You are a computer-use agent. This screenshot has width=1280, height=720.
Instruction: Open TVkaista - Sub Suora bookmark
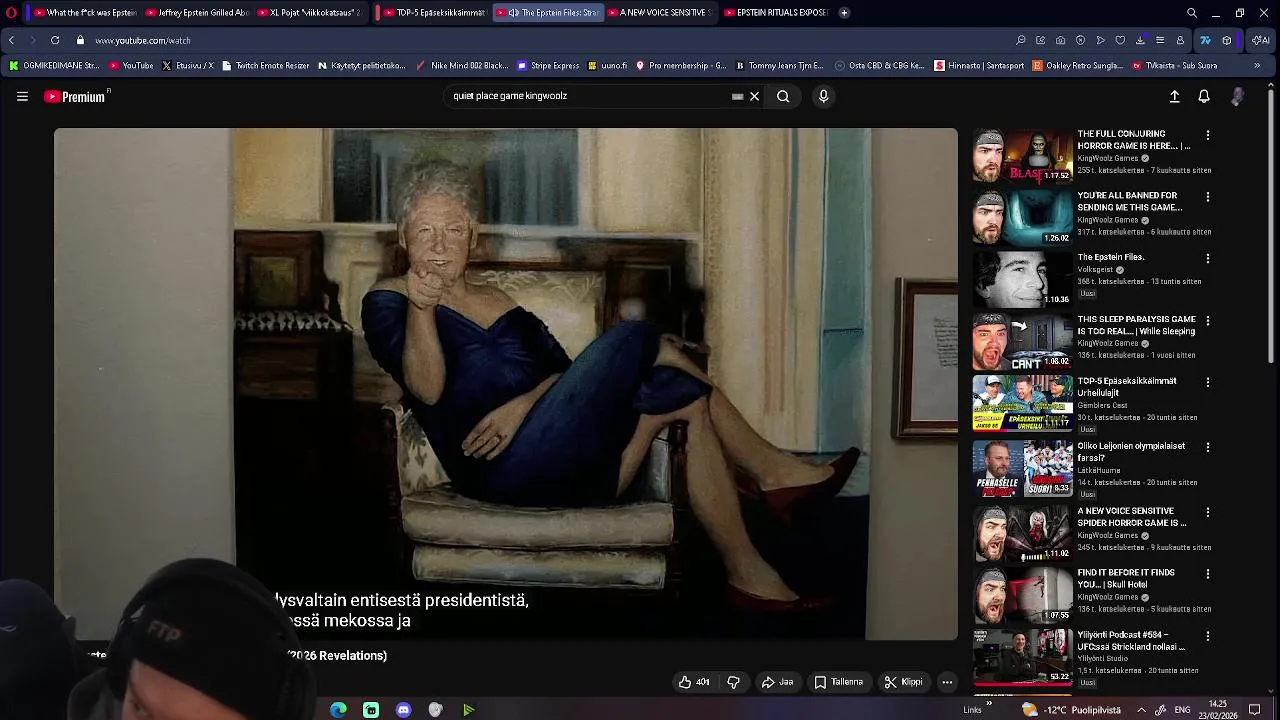(x=1175, y=66)
